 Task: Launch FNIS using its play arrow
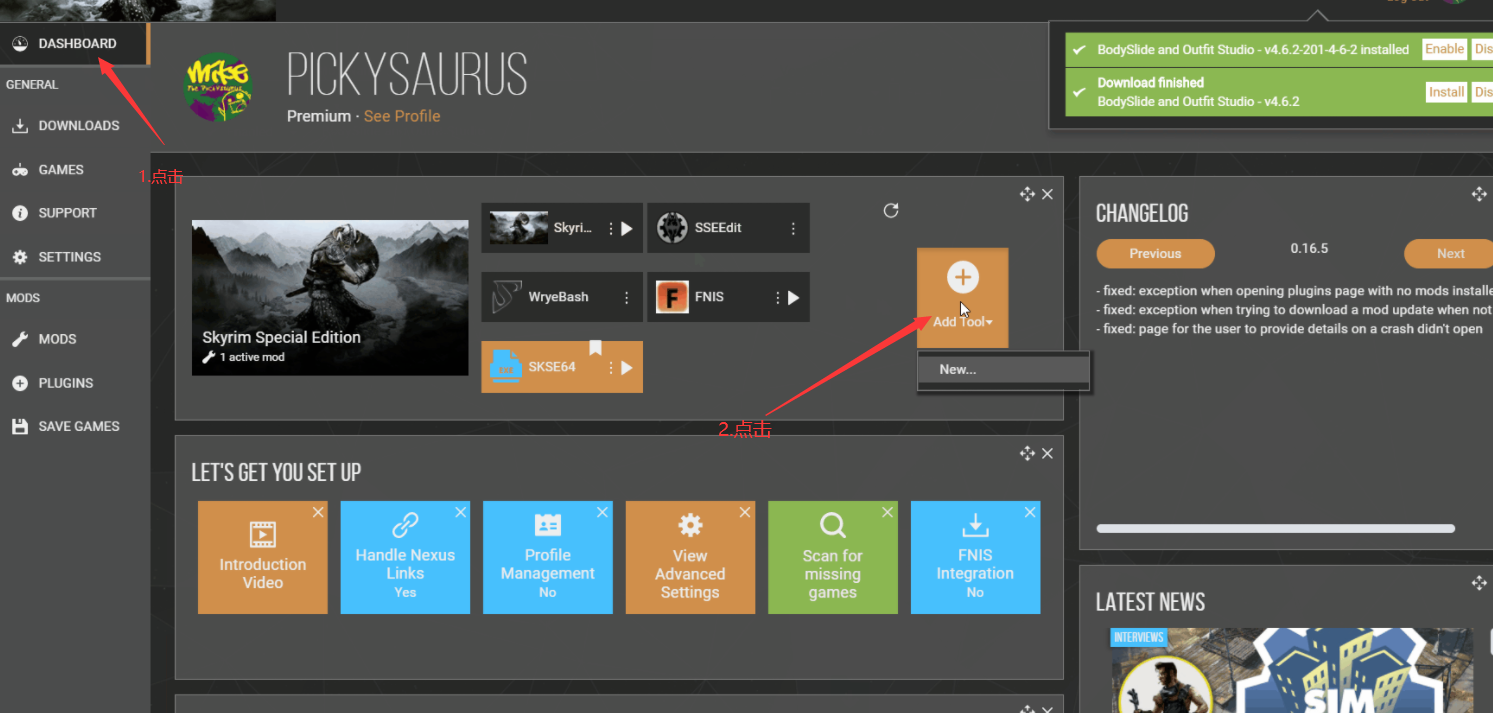793,298
